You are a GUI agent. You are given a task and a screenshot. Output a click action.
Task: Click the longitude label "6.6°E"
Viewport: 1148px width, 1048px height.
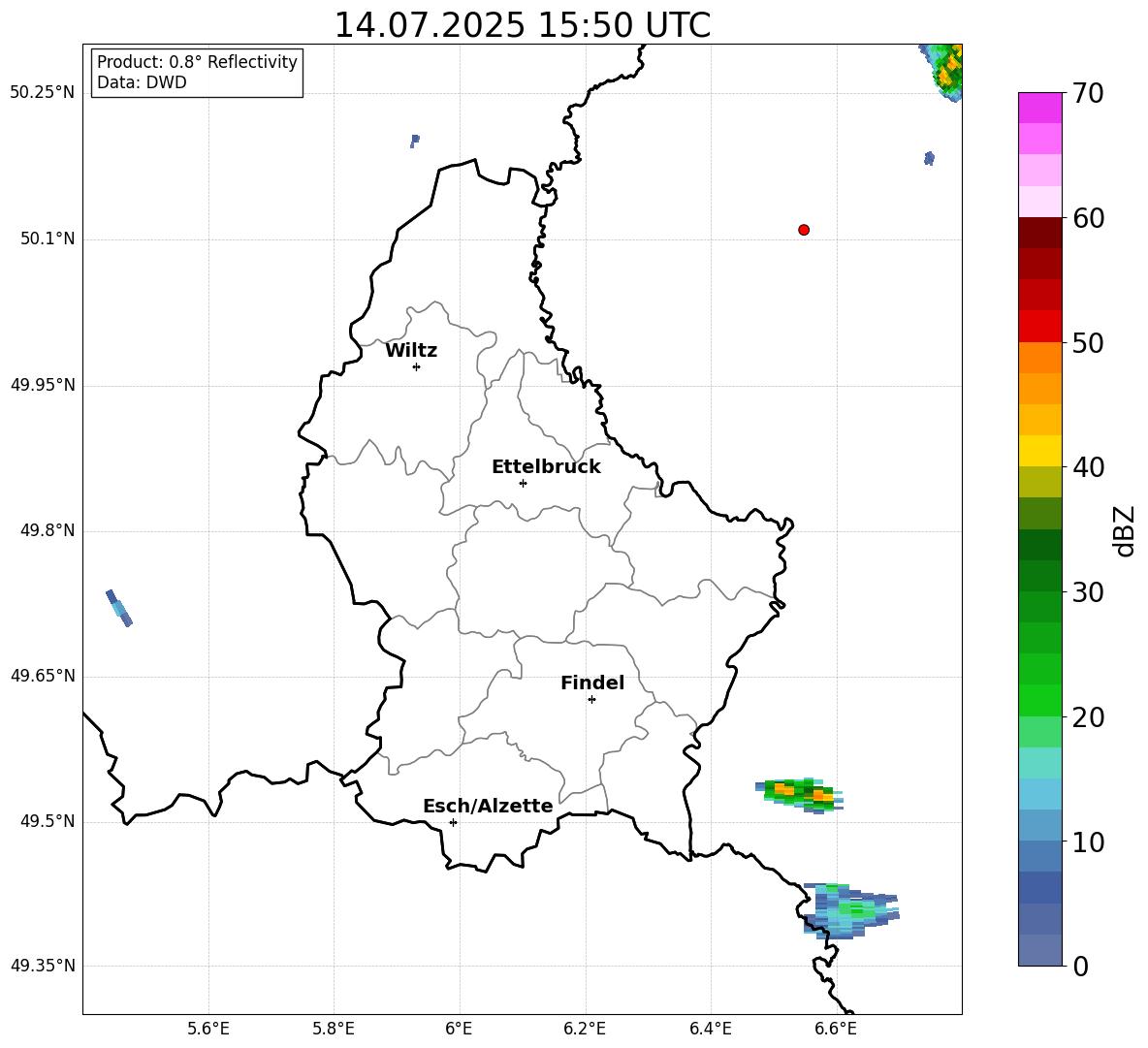point(836,1029)
